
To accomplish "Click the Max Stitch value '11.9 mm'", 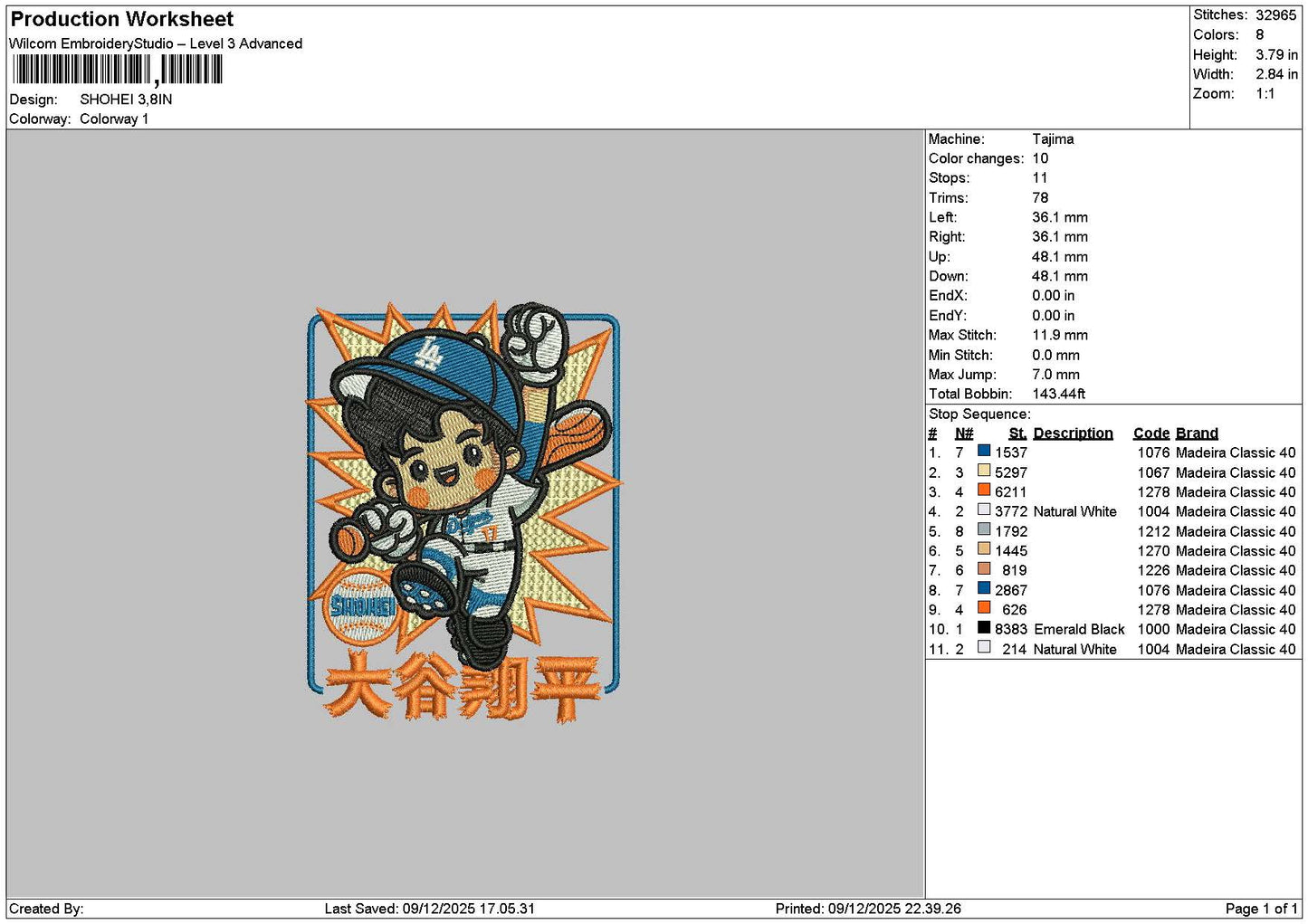I will 1060,335.
